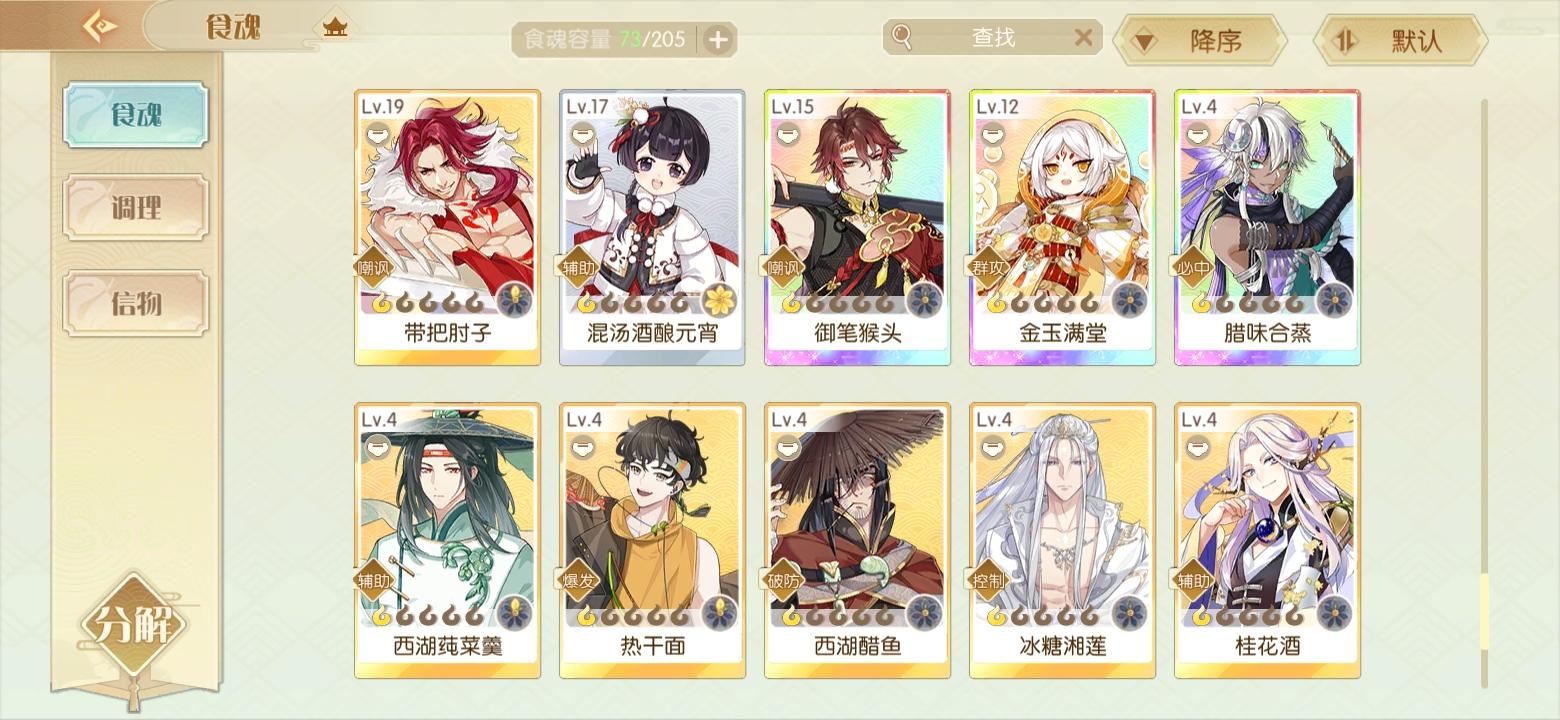The image size is (1560, 720).
Task: Select the 热干面 character card
Action: click(652, 541)
